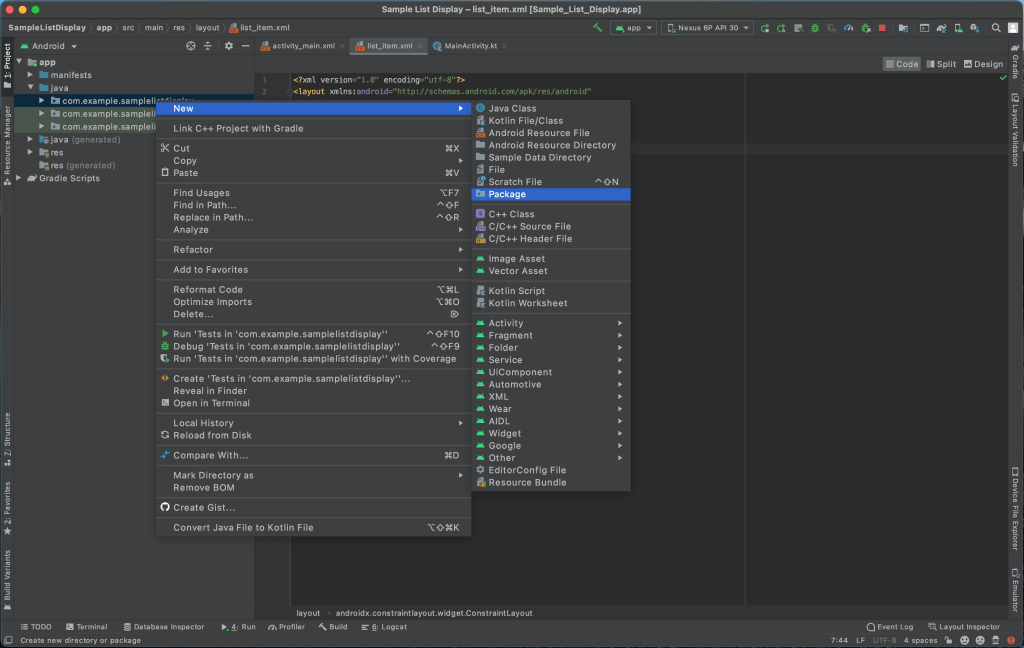Screen dimensions: 1024x648
Task: Click the search magnifier icon in toolbar
Action: pos(997,28)
